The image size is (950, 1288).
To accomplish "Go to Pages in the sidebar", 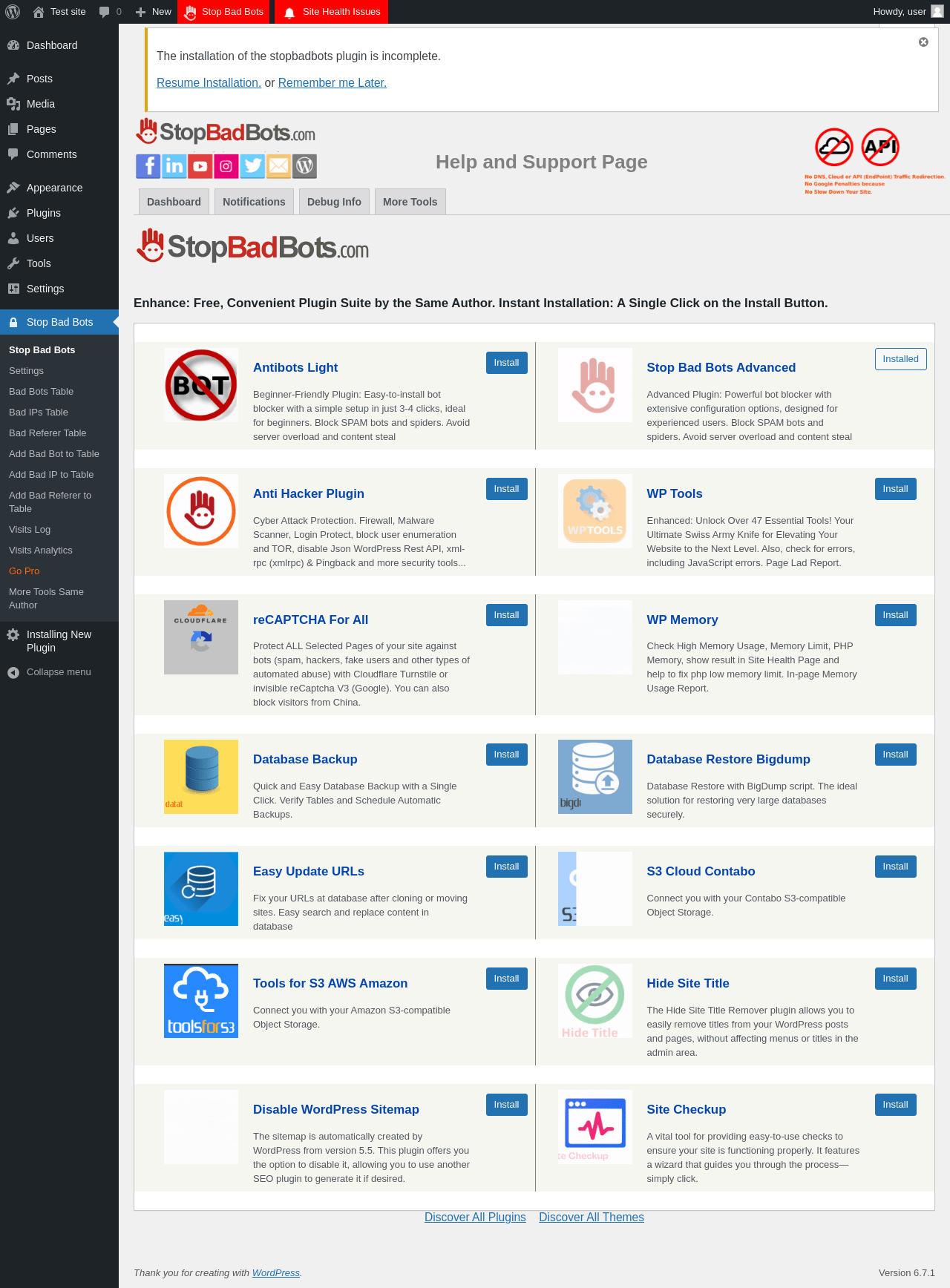I will pyautogui.click(x=59, y=129).
